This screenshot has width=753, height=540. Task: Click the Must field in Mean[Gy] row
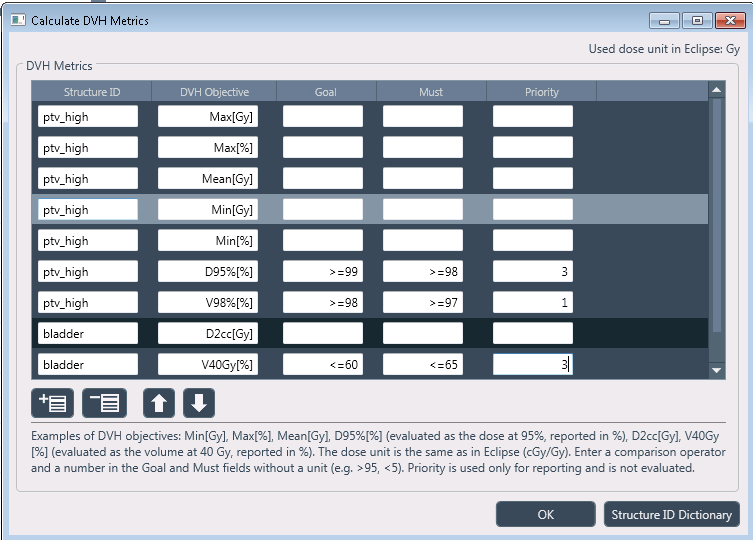click(x=423, y=179)
